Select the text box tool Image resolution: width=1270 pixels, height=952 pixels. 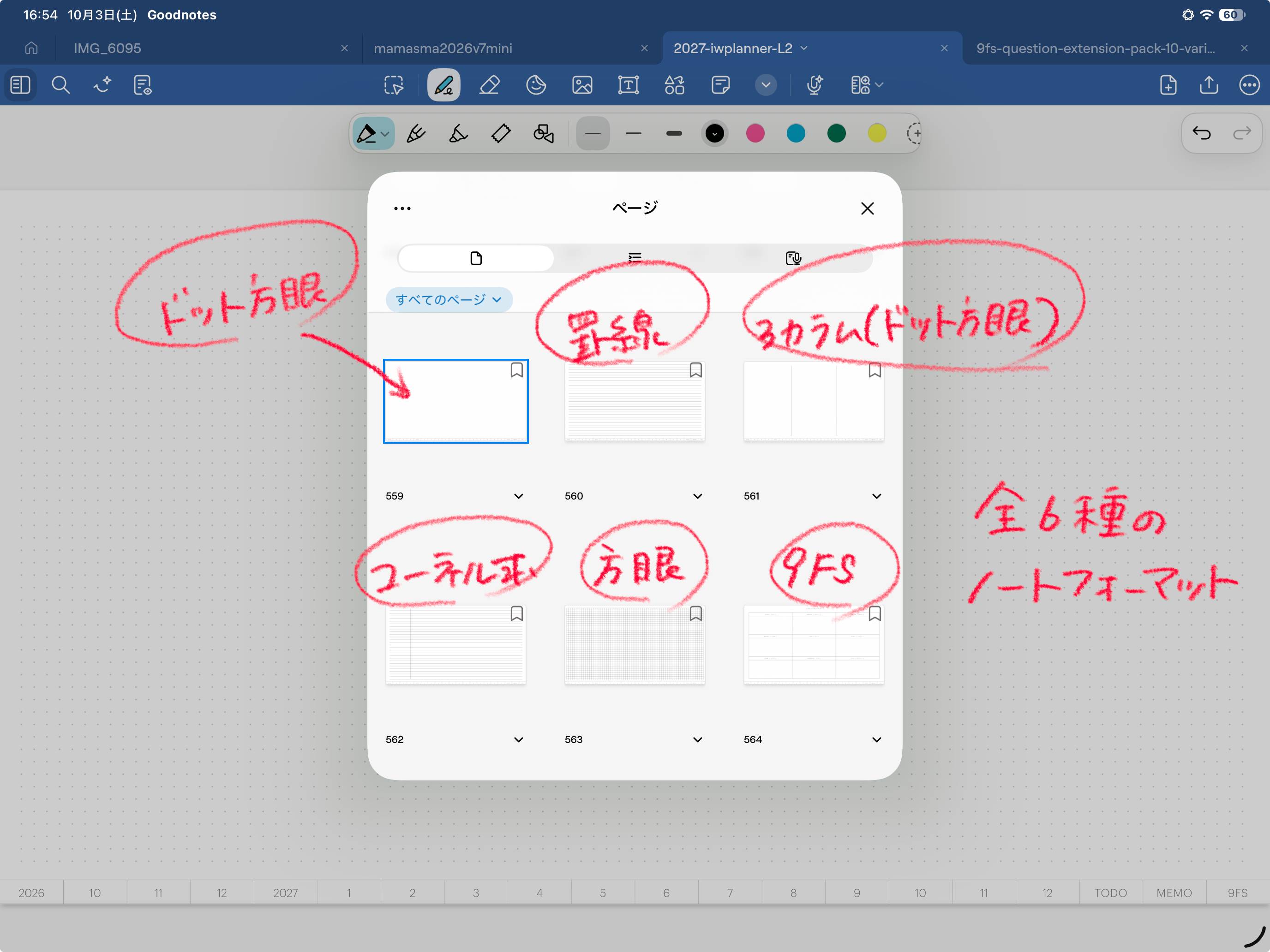[x=628, y=85]
